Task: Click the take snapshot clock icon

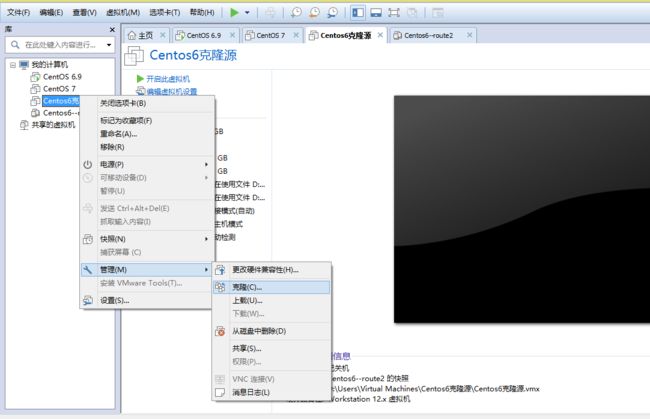Action: coord(296,12)
